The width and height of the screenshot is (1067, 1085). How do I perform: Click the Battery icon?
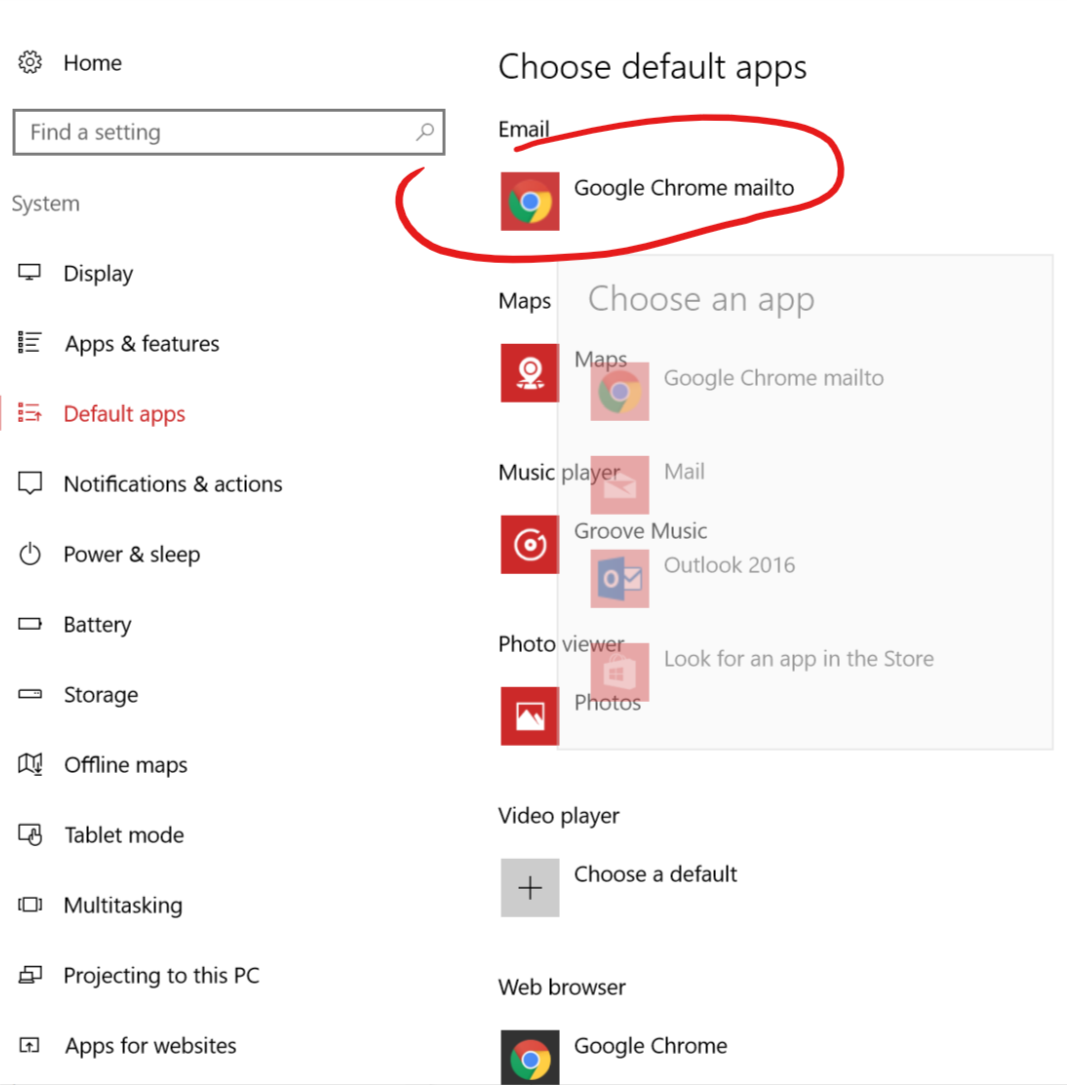point(30,624)
